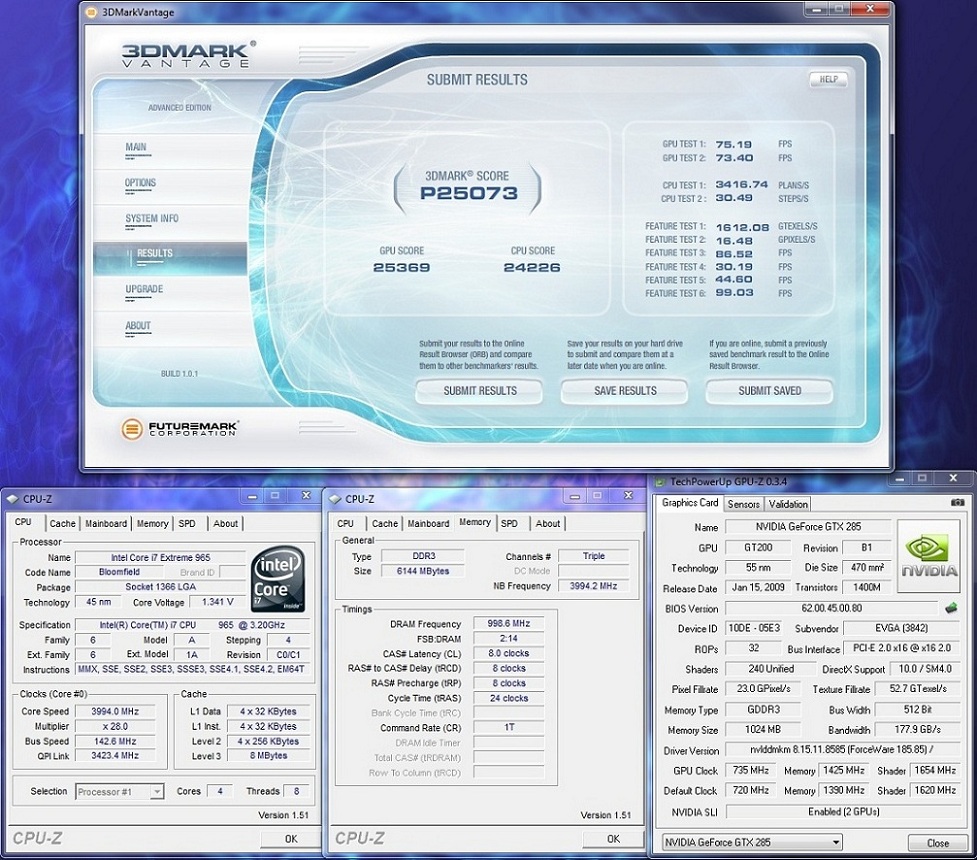Click the GPU score value 25369
The image size is (977, 860).
(x=401, y=267)
